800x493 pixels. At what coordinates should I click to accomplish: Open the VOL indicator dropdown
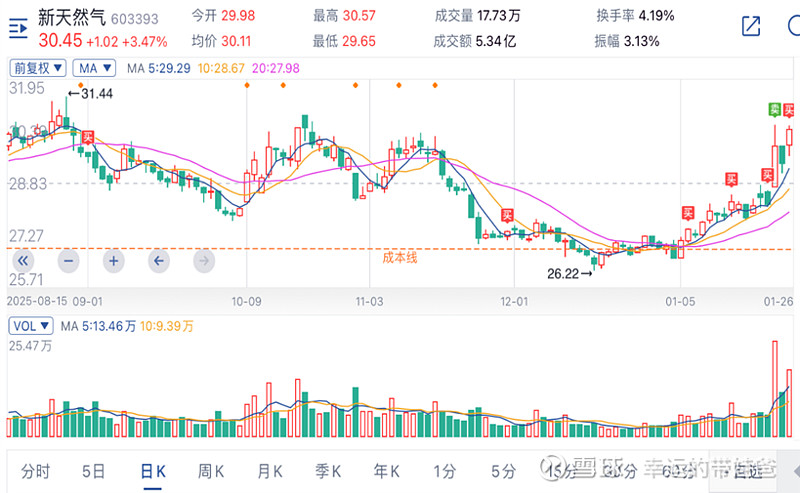31,326
